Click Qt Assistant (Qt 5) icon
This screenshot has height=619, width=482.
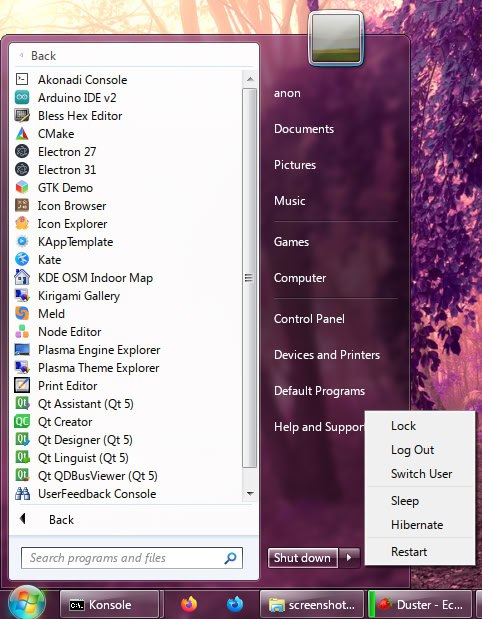[x=22, y=404]
